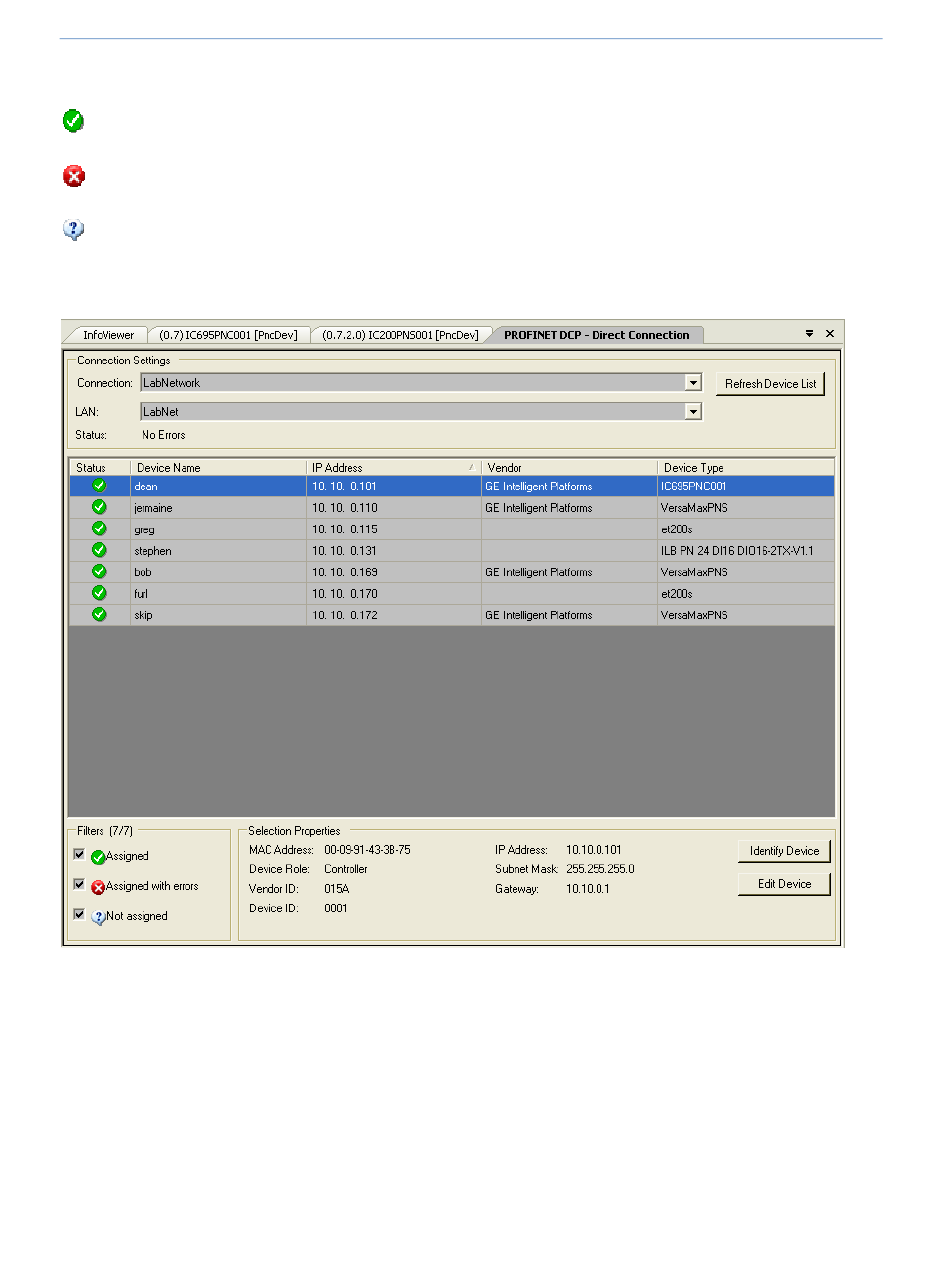
Task: Select the device name bob
Action: click(x=142, y=573)
